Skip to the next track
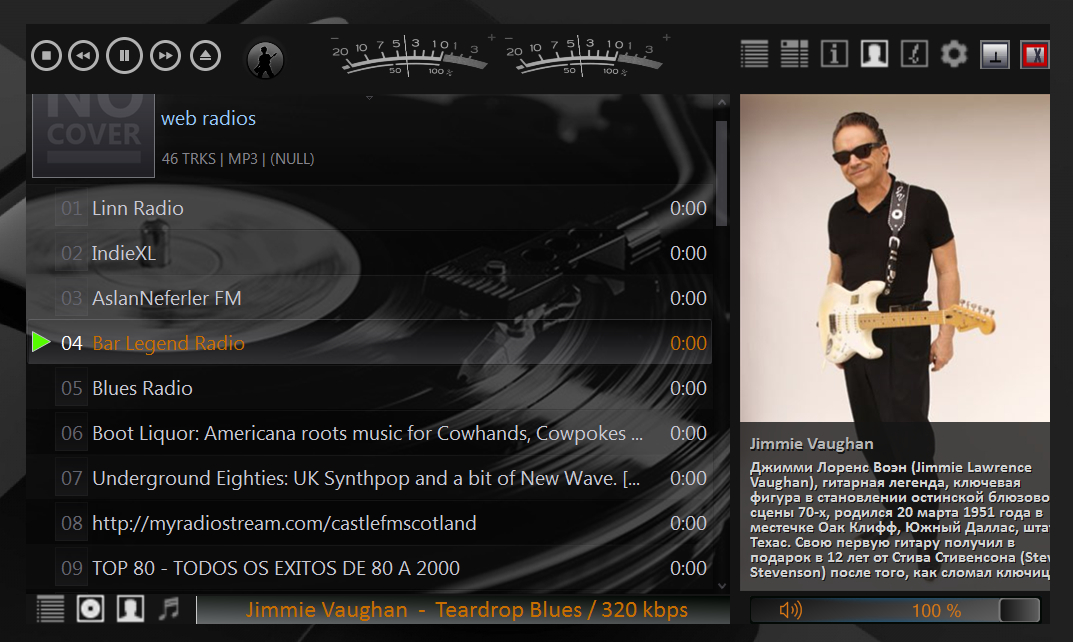 166,55
